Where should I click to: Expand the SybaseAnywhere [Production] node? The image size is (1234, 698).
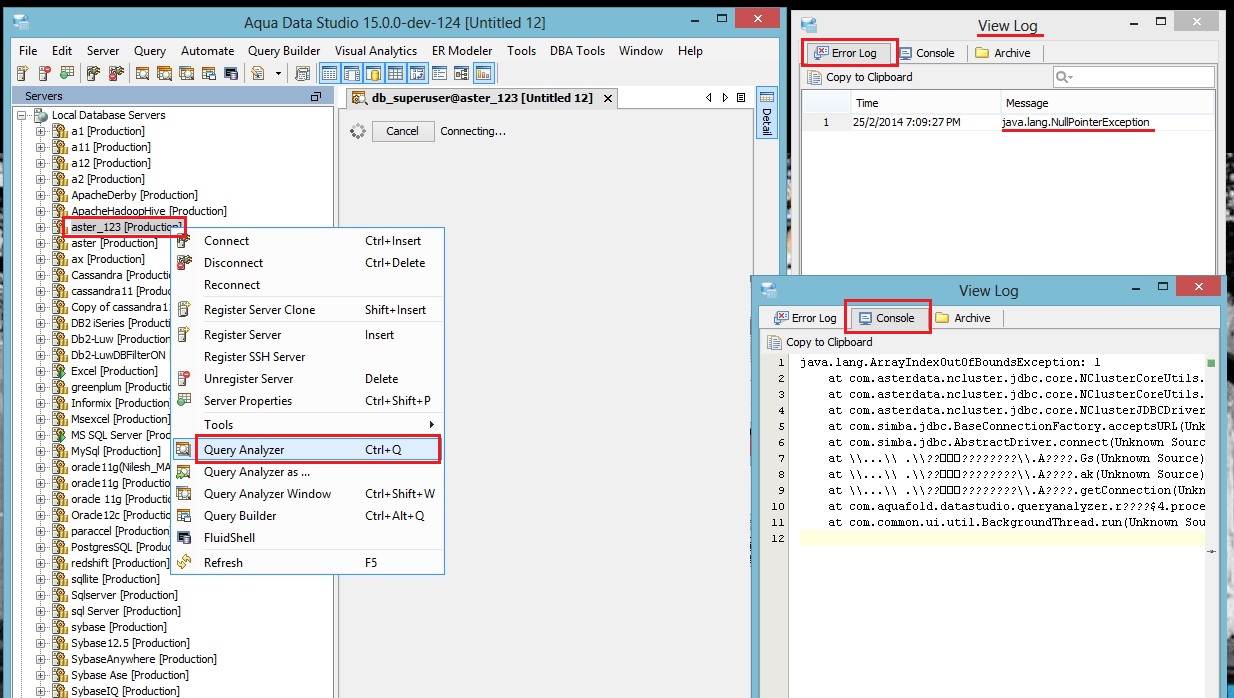click(41, 659)
